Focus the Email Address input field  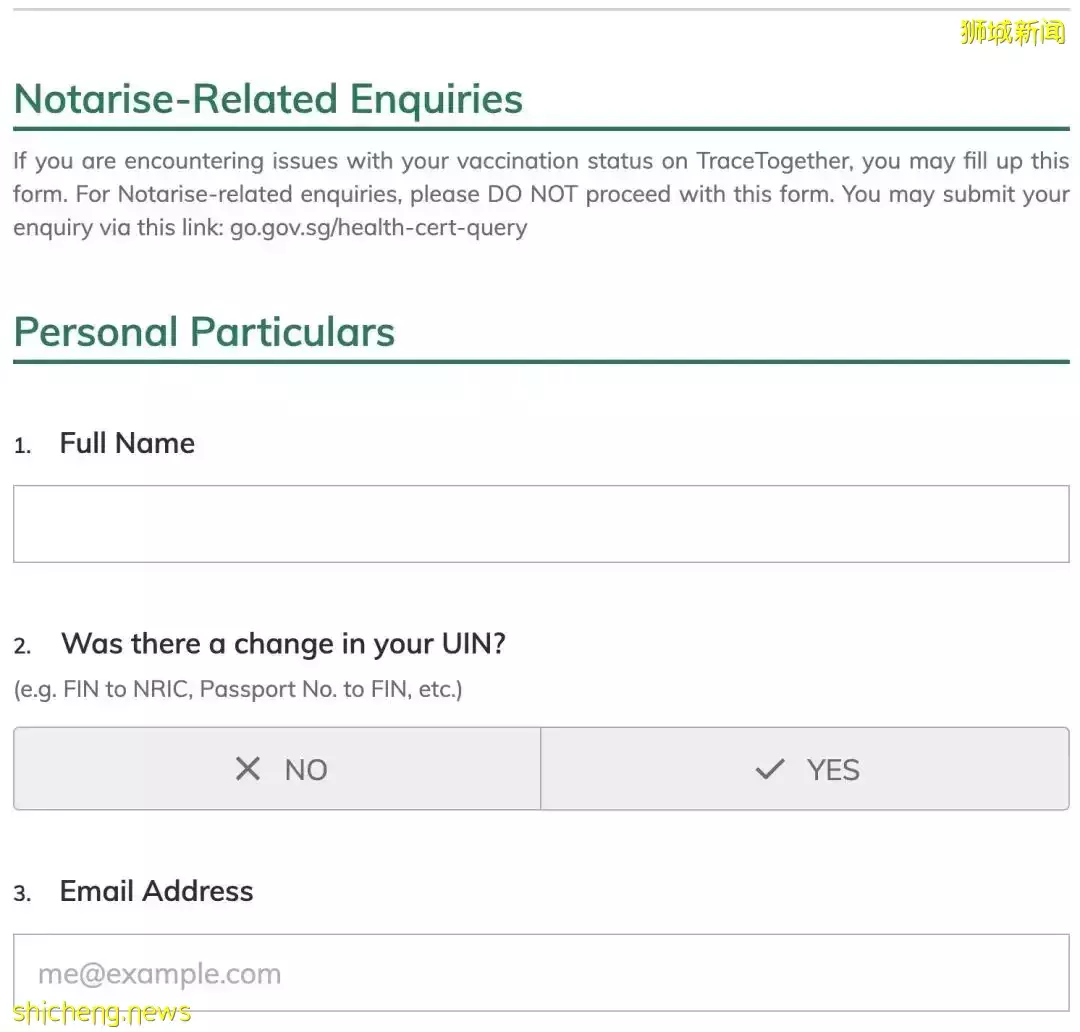pyautogui.click(x=540, y=973)
